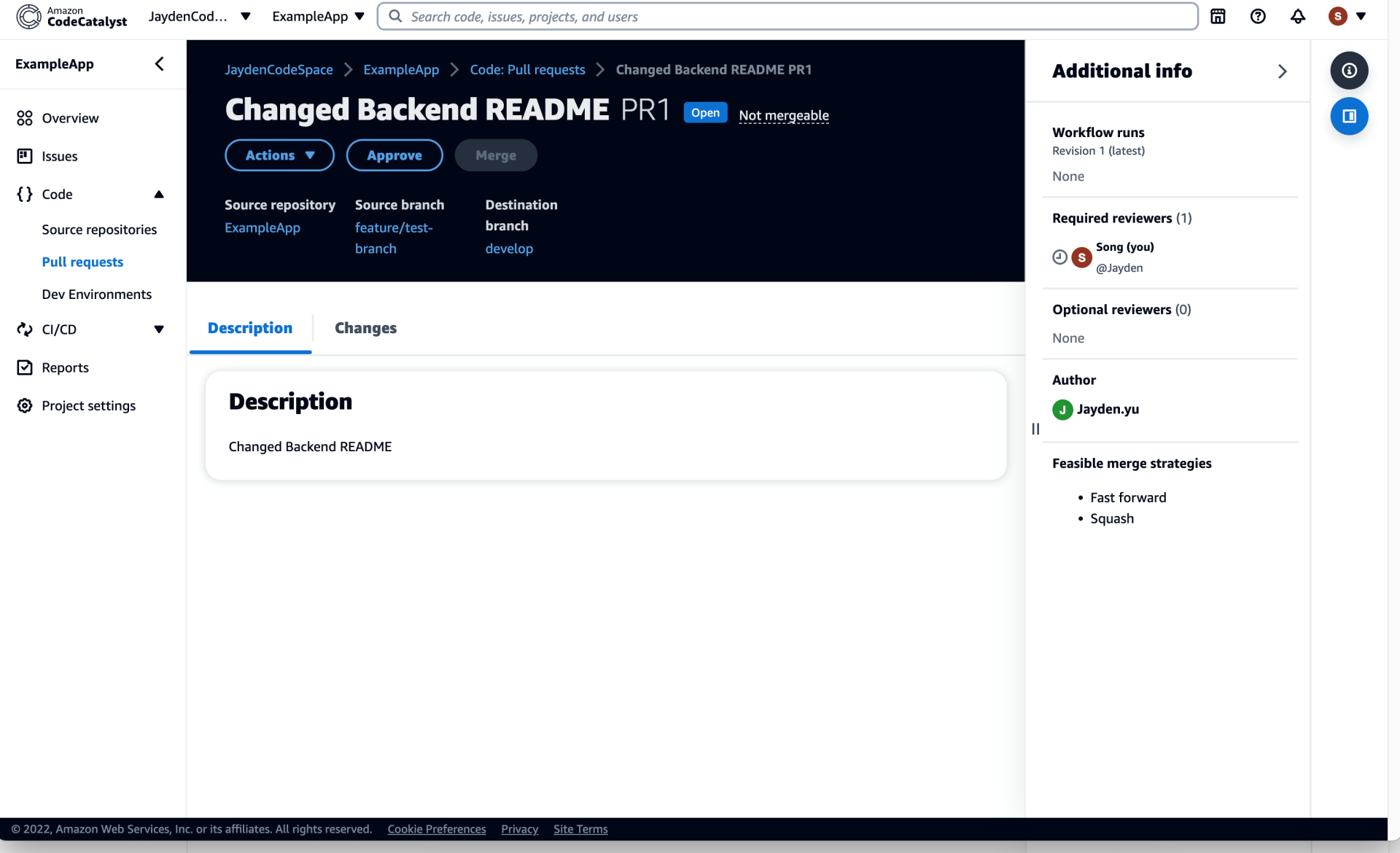Open the help question mark icon
Viewport: 1400px width, 853px height.
(1258, 16)
